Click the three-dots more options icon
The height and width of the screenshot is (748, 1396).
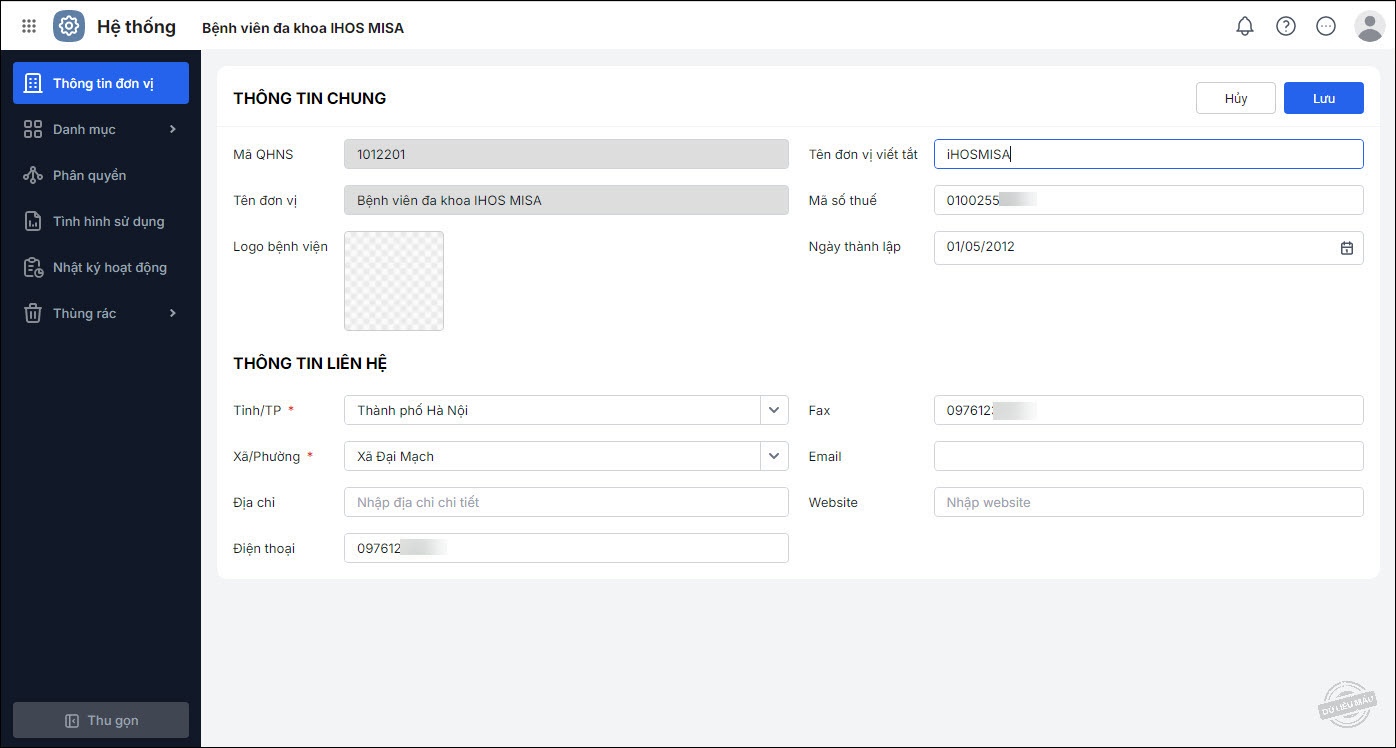(x=1326, y=27)
